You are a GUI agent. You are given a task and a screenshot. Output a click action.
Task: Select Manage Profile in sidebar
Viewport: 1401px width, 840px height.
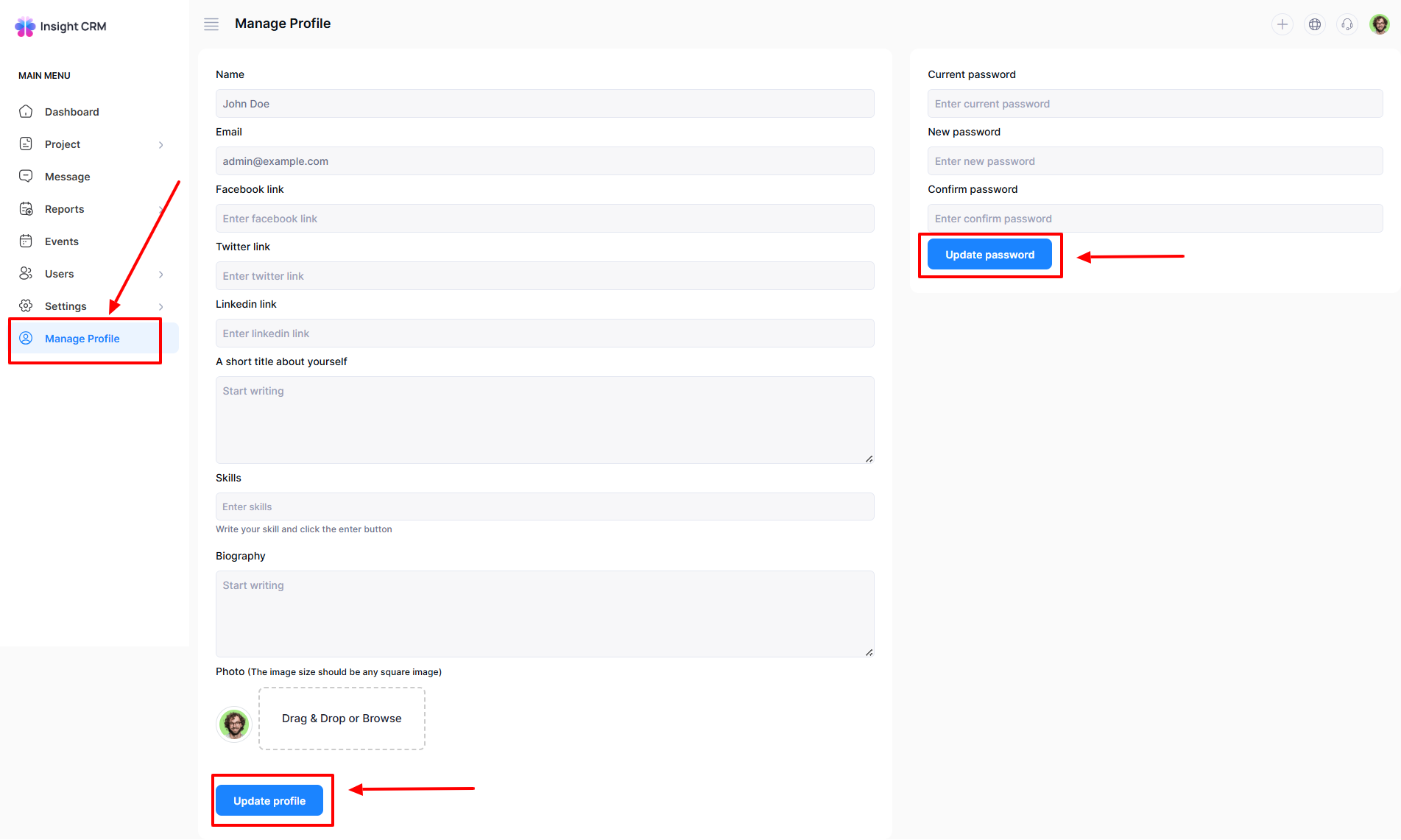coord(82,339)
